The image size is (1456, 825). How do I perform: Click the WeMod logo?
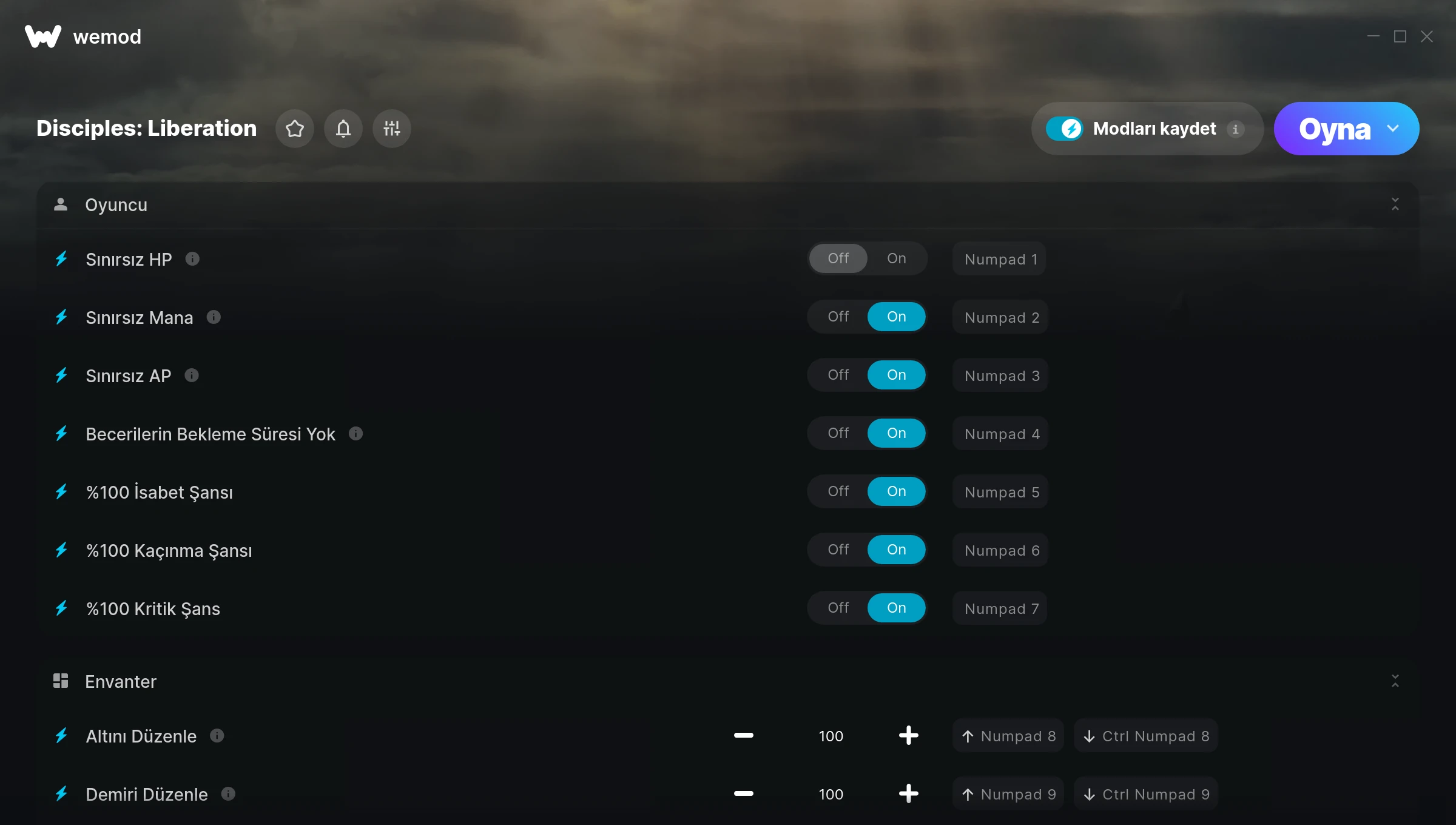[43, 36]
